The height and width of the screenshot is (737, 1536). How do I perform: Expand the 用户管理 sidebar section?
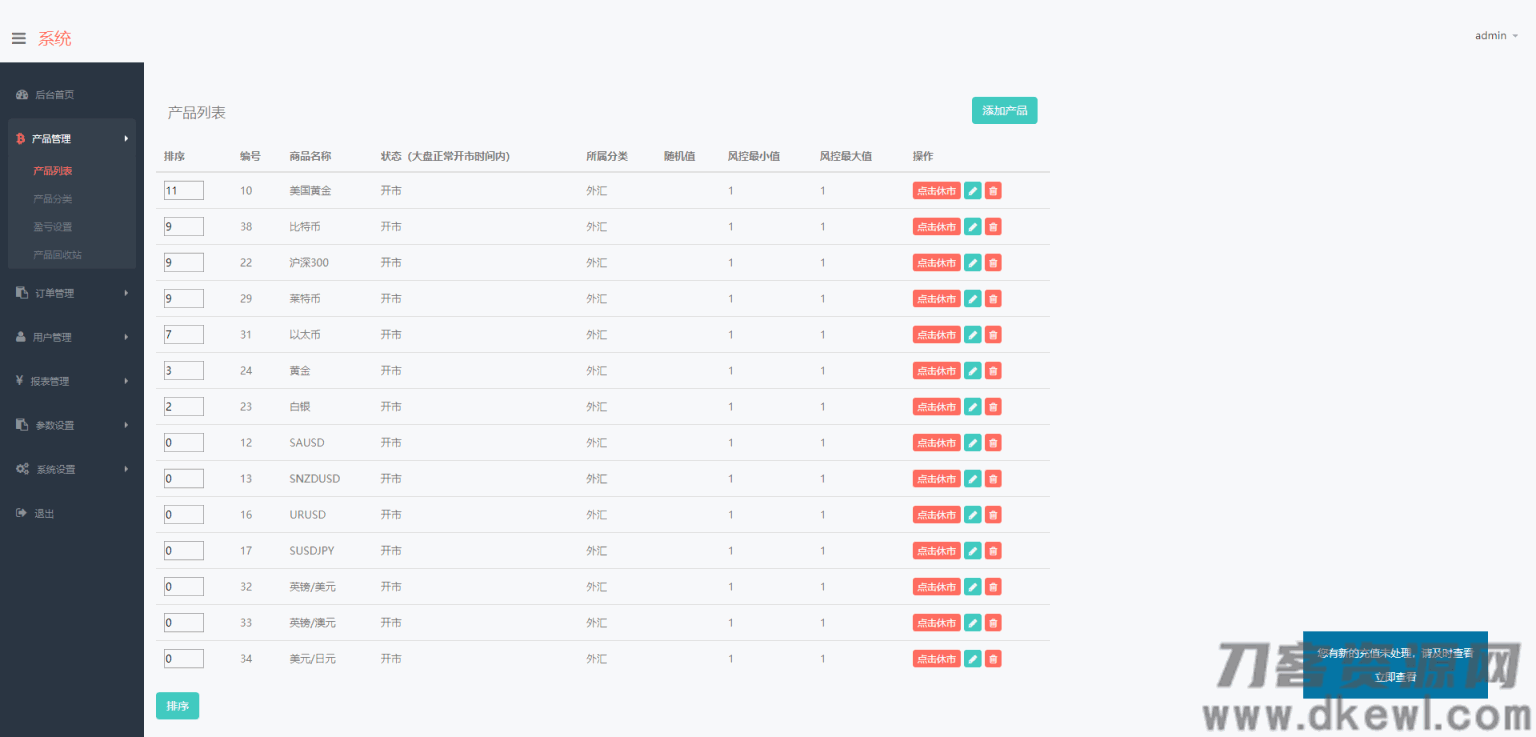point(72,337)
